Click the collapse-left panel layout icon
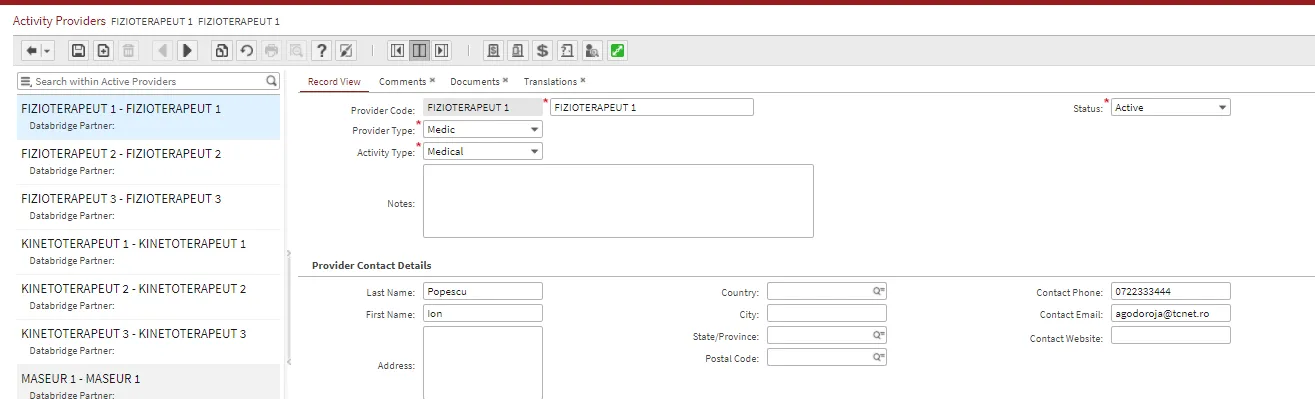 click(397, 50)
